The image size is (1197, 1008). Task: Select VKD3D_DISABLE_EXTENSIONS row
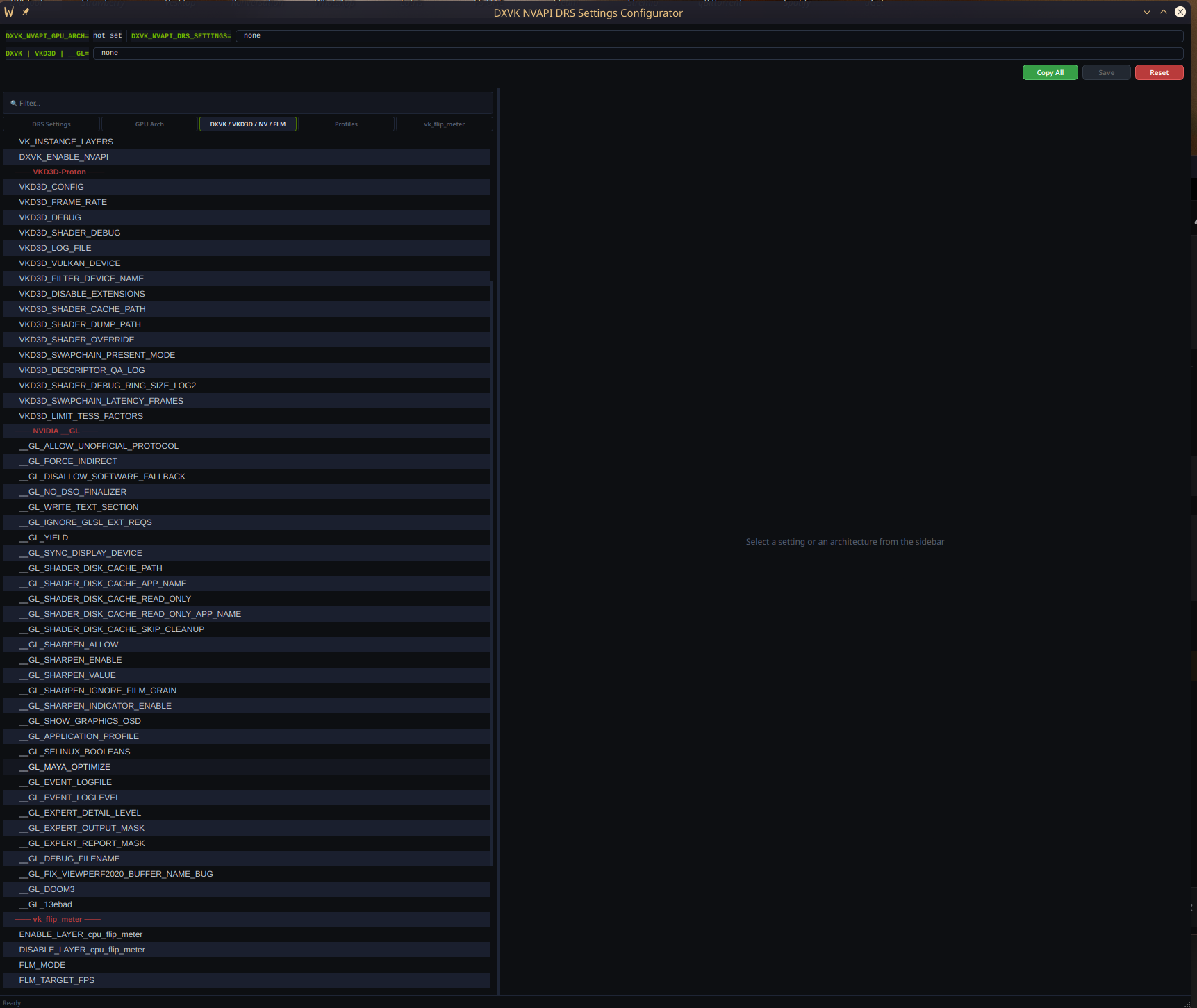[x=247, y=294]
